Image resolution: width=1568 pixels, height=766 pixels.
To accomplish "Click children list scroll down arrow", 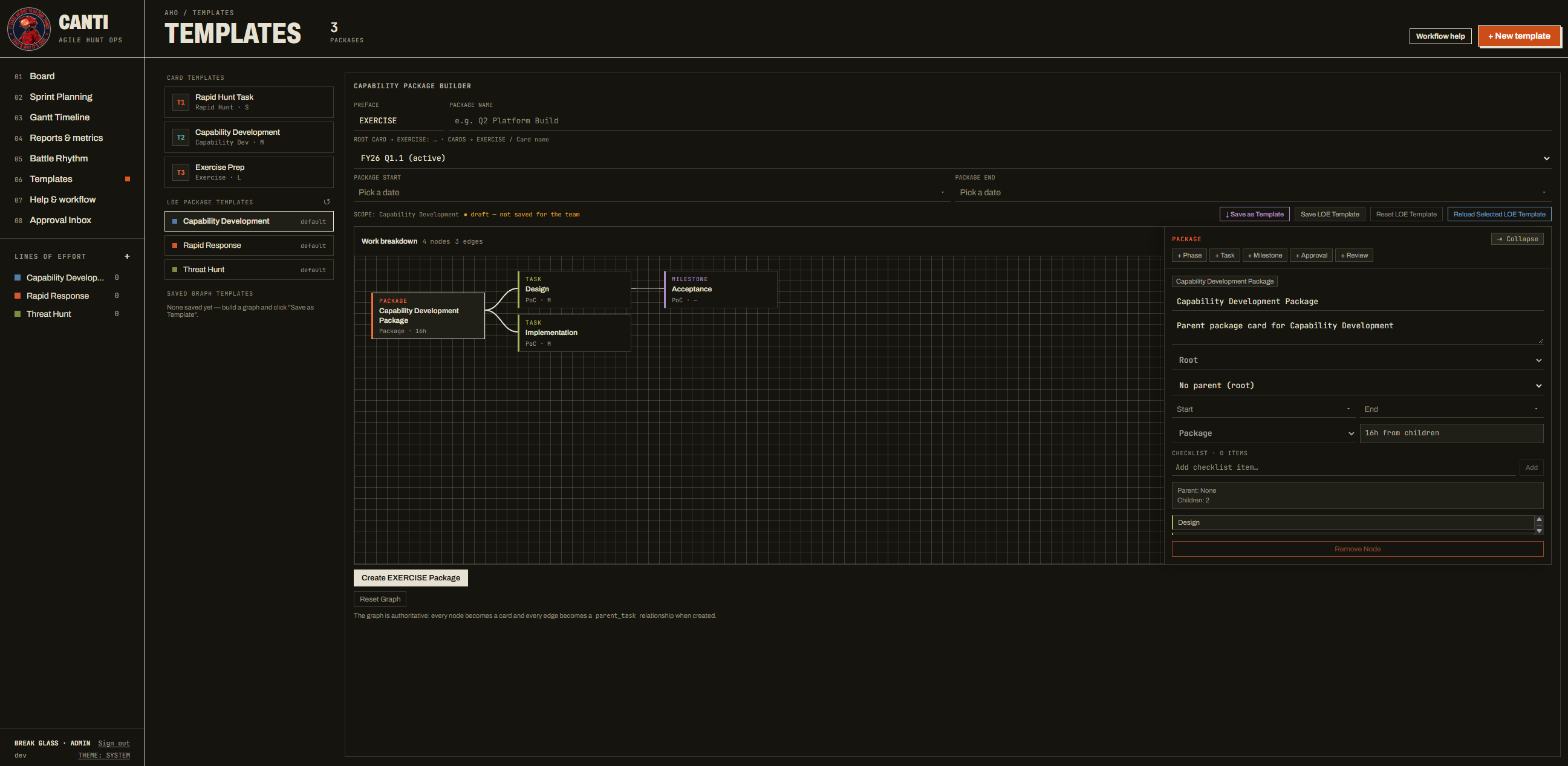I will coord(1539,531).
